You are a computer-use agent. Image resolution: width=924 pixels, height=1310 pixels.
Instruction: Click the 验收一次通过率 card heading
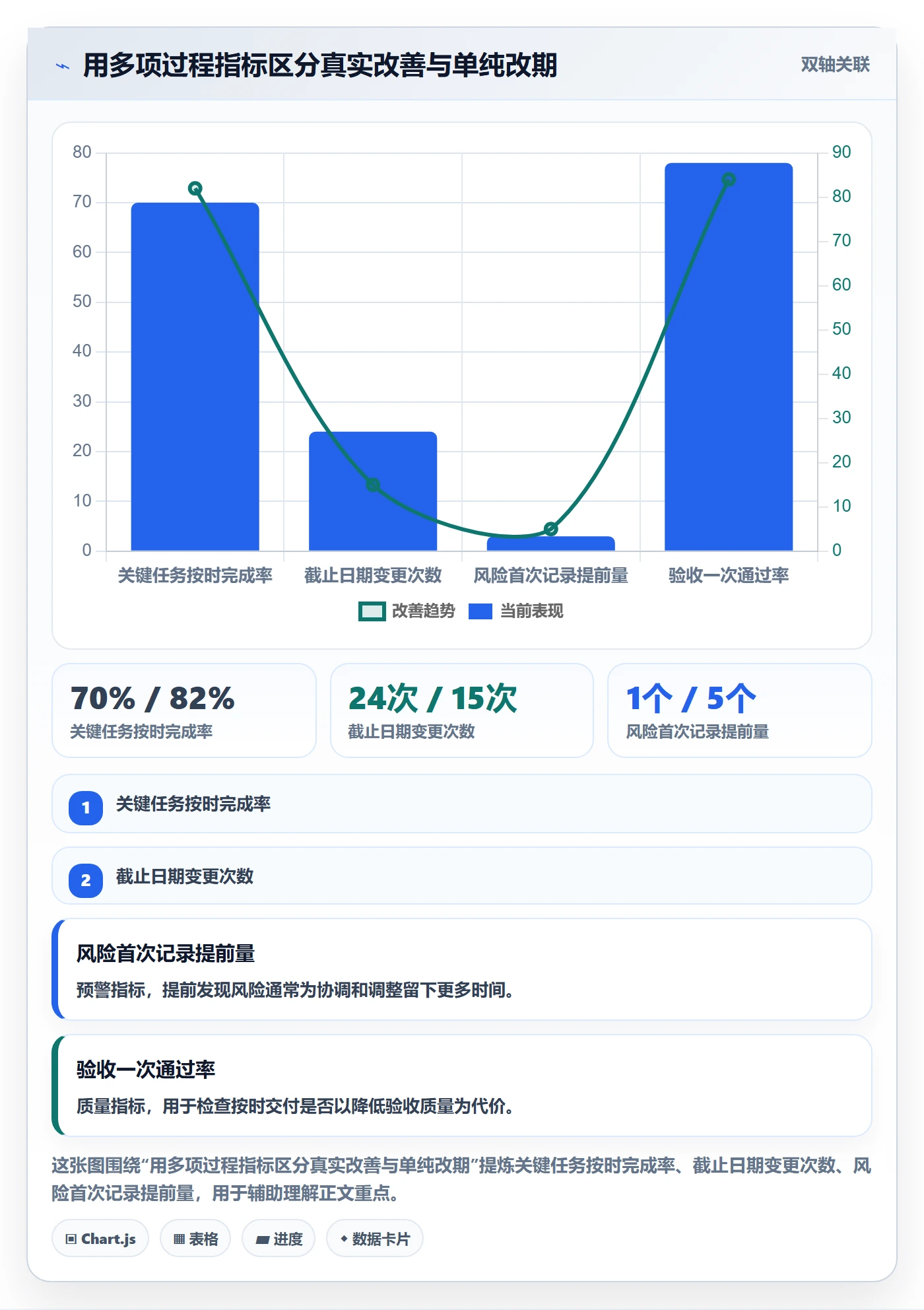[146, 1069]
